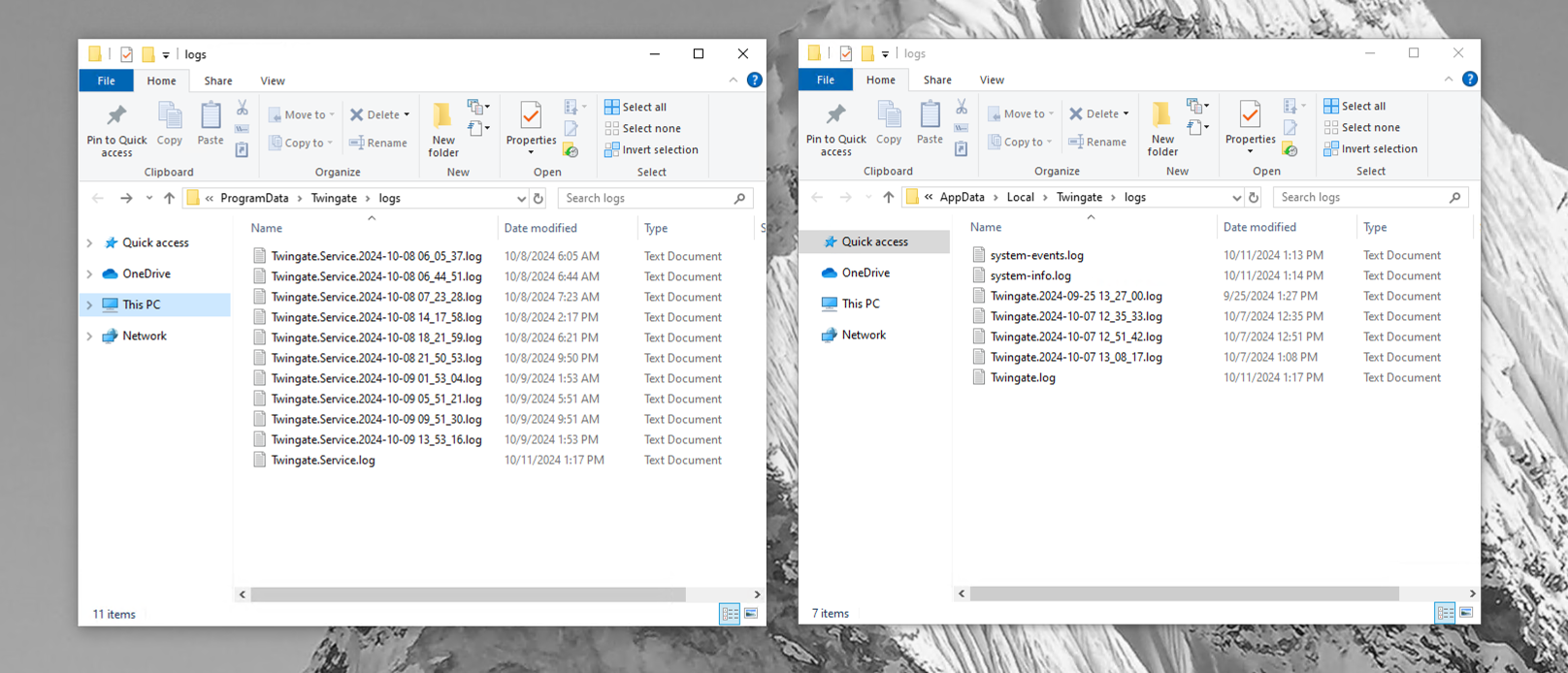Switch left window to details view
The image size is (1568, 673).
730,614
